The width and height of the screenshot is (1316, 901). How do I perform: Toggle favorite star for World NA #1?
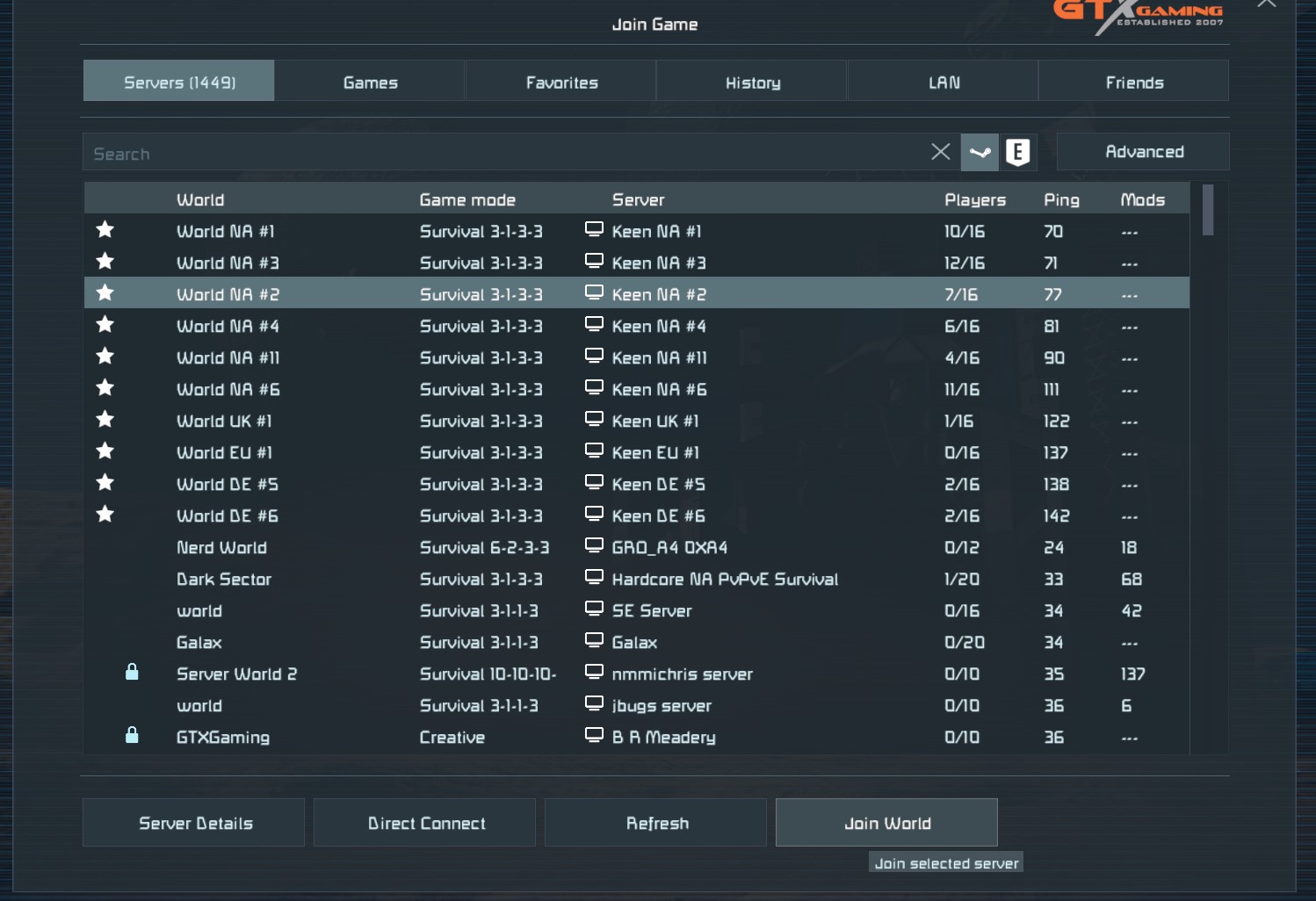coord(105,230)
